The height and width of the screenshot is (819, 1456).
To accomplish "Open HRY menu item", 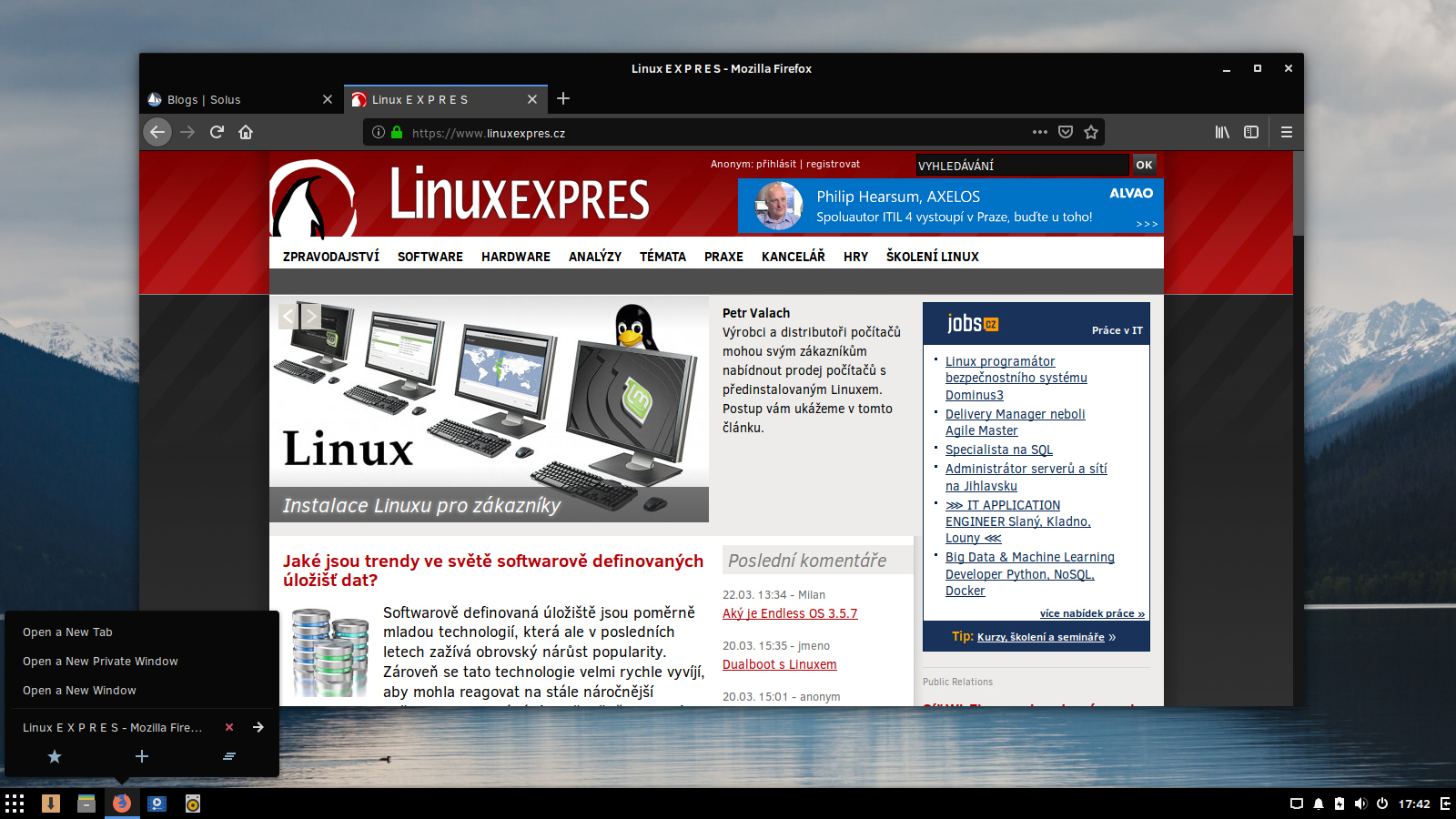I will click(x=855, y=257).
